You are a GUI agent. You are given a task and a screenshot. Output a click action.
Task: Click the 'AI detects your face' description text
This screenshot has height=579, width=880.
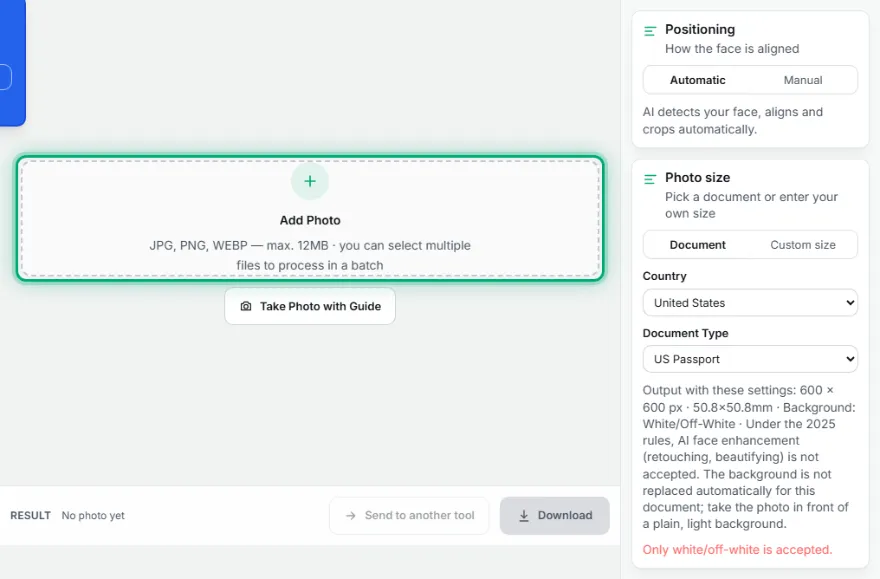[732, 121]
